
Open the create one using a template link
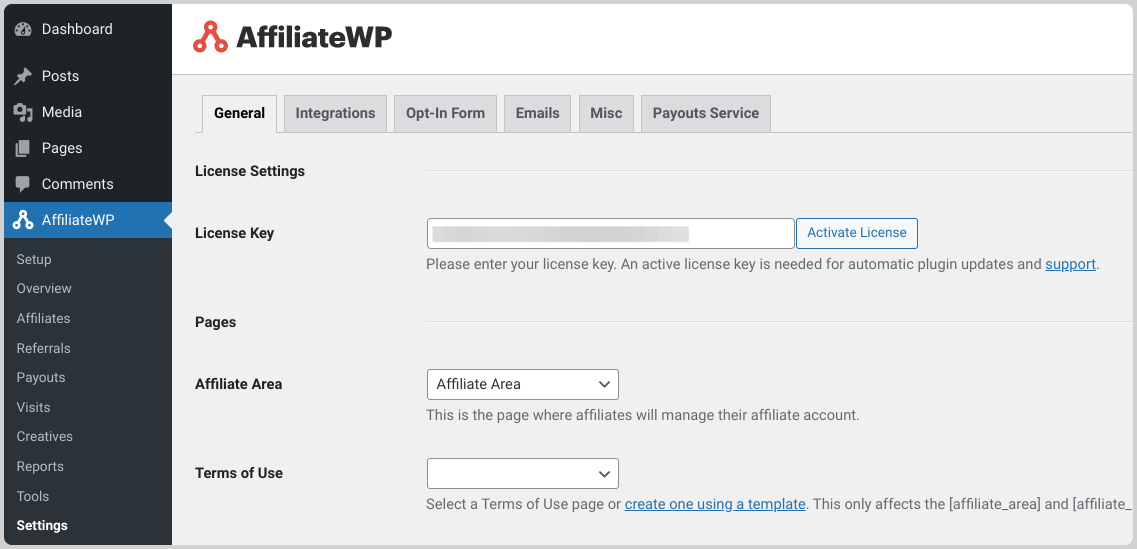715,503
